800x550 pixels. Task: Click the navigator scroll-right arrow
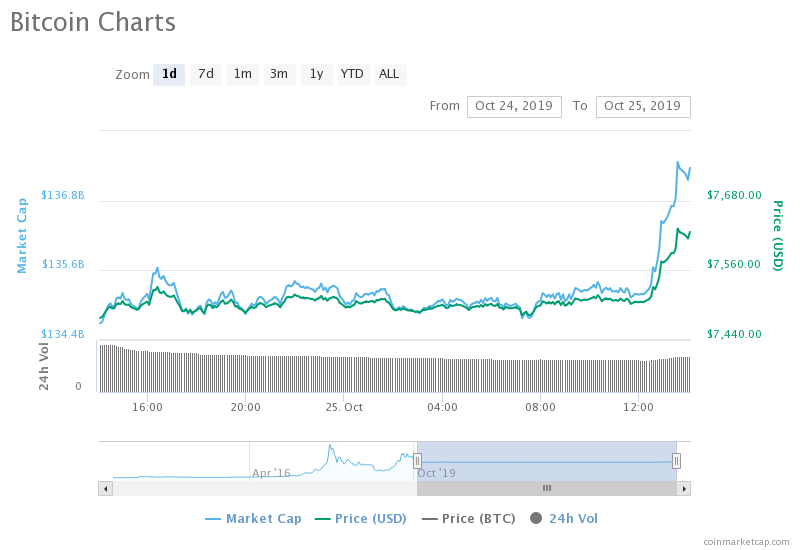pos(684,489)
